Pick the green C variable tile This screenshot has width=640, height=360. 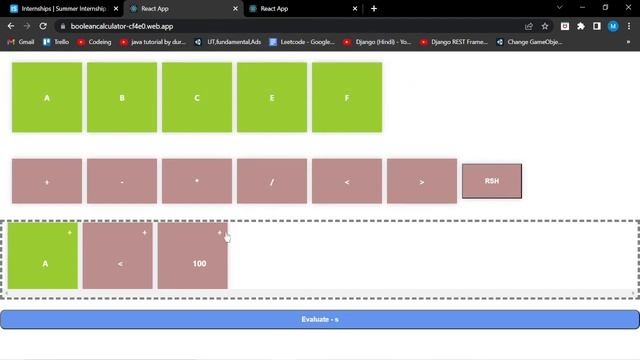(x=197, y=98)
